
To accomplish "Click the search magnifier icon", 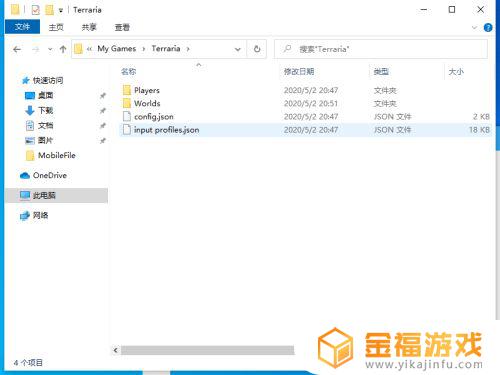I will [287, 49].
